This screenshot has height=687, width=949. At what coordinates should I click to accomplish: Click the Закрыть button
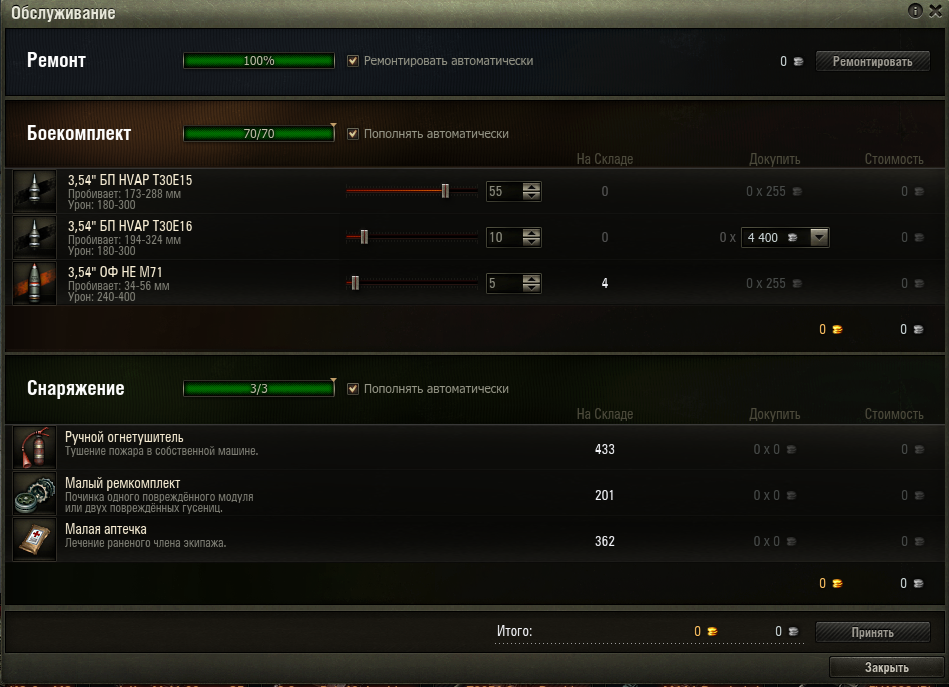[886, 667]
